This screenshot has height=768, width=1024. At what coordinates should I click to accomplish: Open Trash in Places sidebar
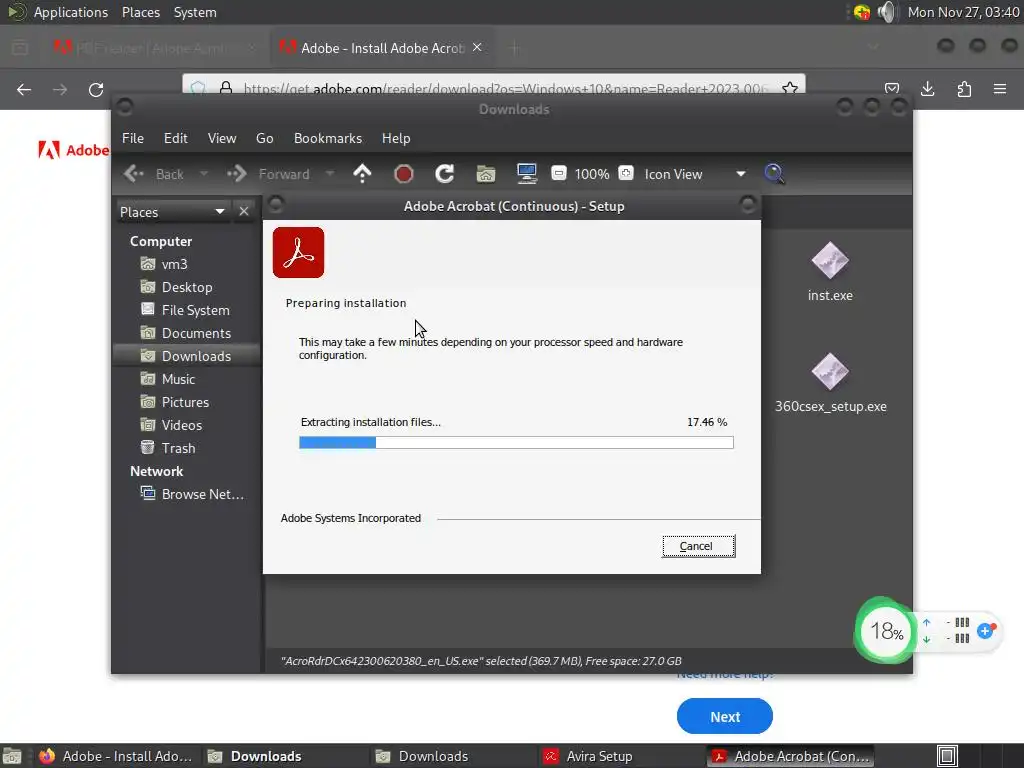168,448
